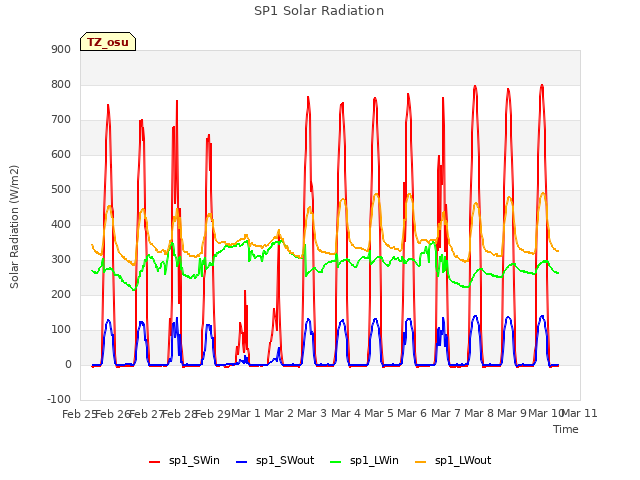The height and width of the screenshot is (480, 640).
Task: Click the Mar 2 x-axis label
Action: tap(279, 414)
